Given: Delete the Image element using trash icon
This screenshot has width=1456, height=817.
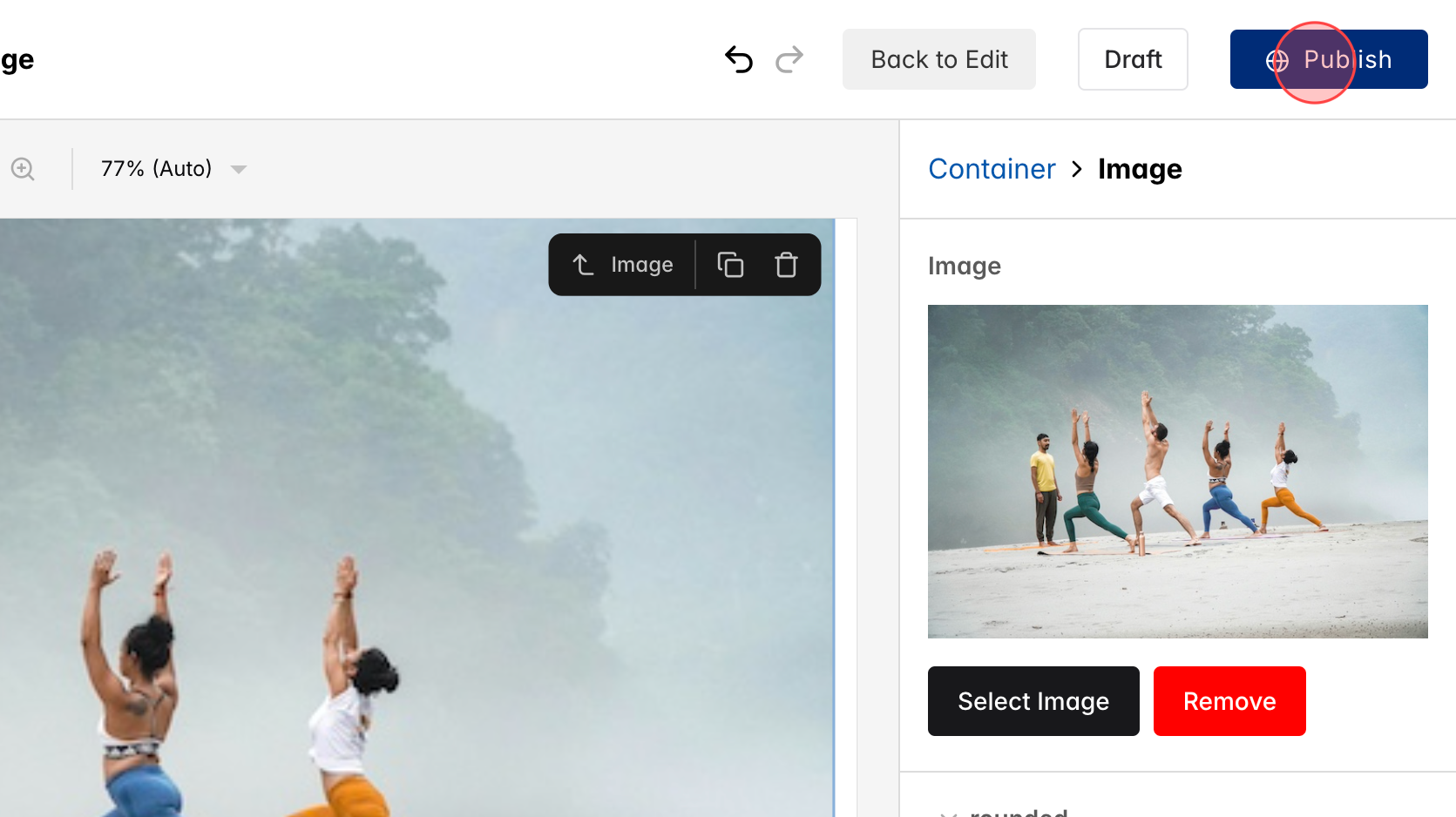Looking at the screenshot, I should [785, 264].
